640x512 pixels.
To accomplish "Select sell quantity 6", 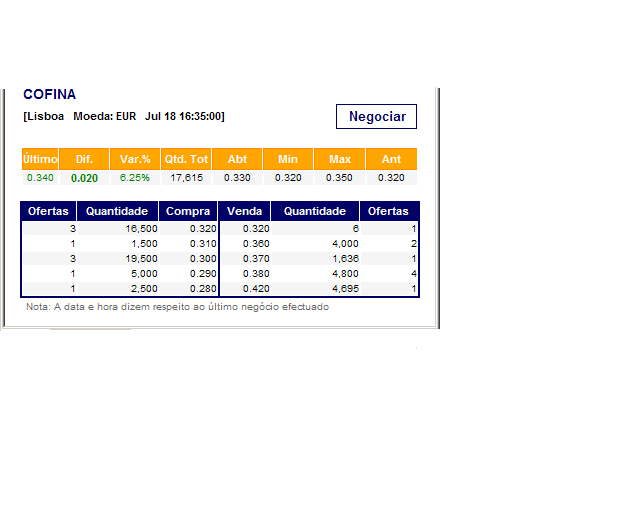I will click(356, 229).
